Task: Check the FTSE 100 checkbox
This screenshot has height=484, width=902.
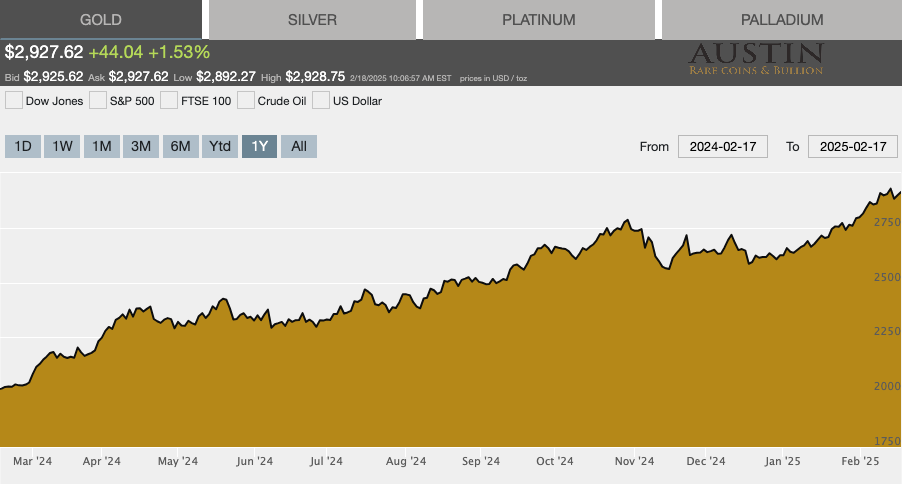Action: click(x=169, y=100)
